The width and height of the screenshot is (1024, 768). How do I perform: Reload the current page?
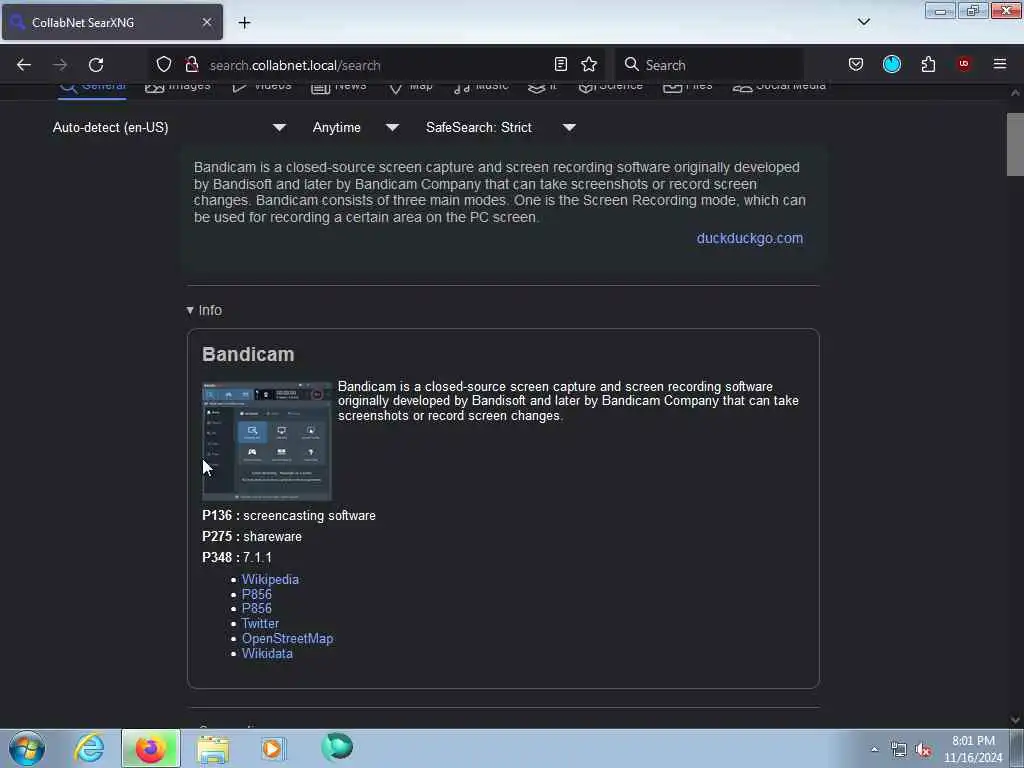[96, 65]
